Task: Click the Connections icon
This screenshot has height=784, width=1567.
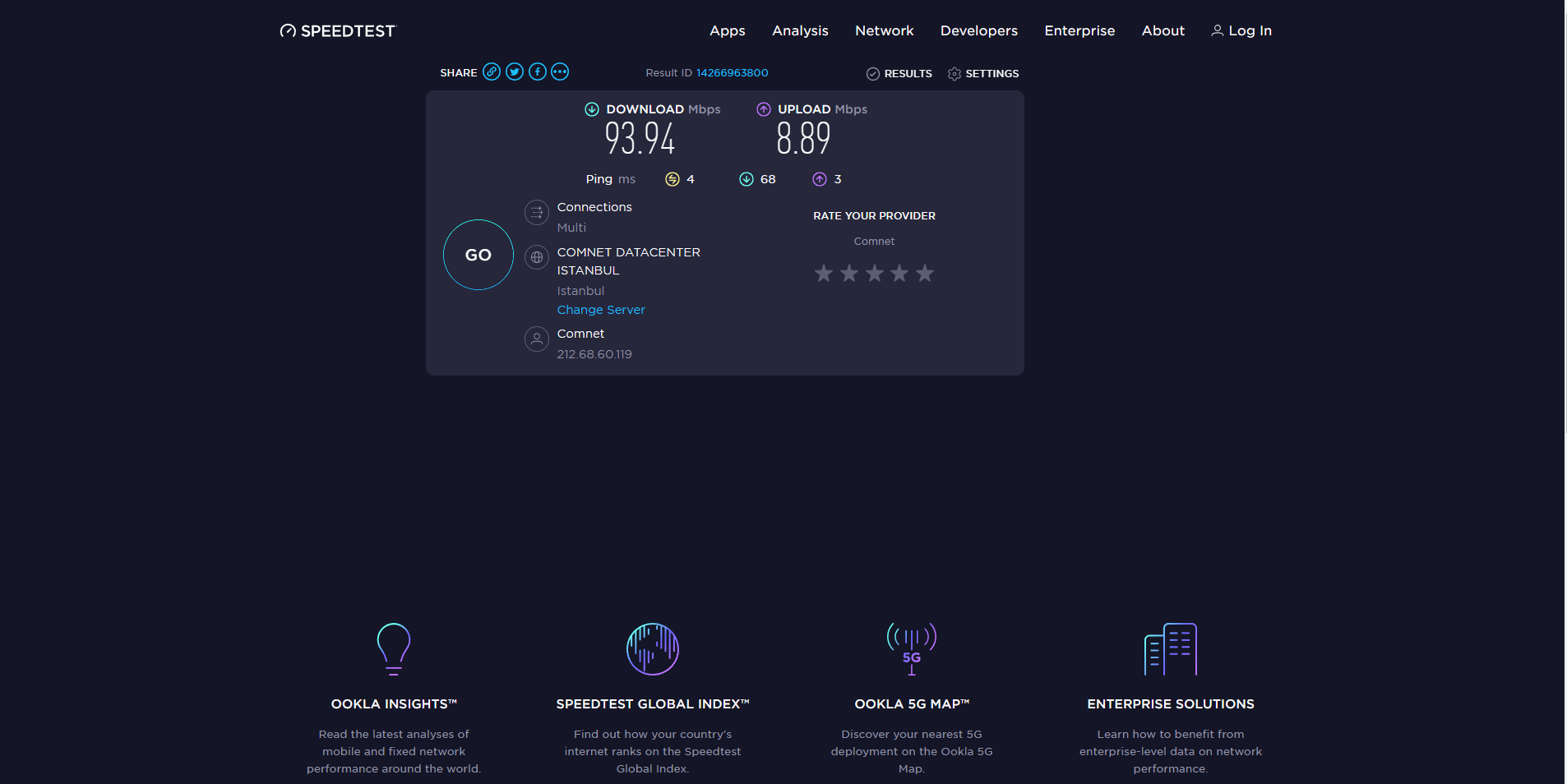Action: [x=537, y=213]
